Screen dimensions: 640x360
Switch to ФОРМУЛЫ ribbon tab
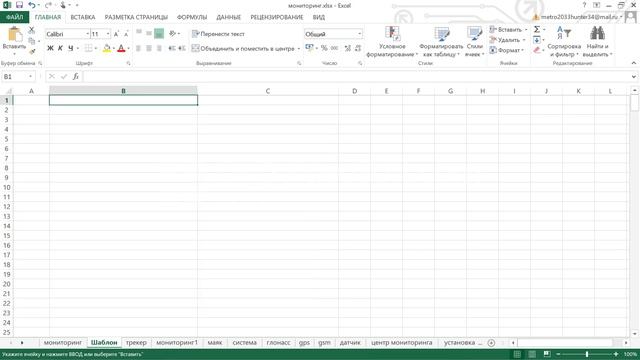[192, 17]
